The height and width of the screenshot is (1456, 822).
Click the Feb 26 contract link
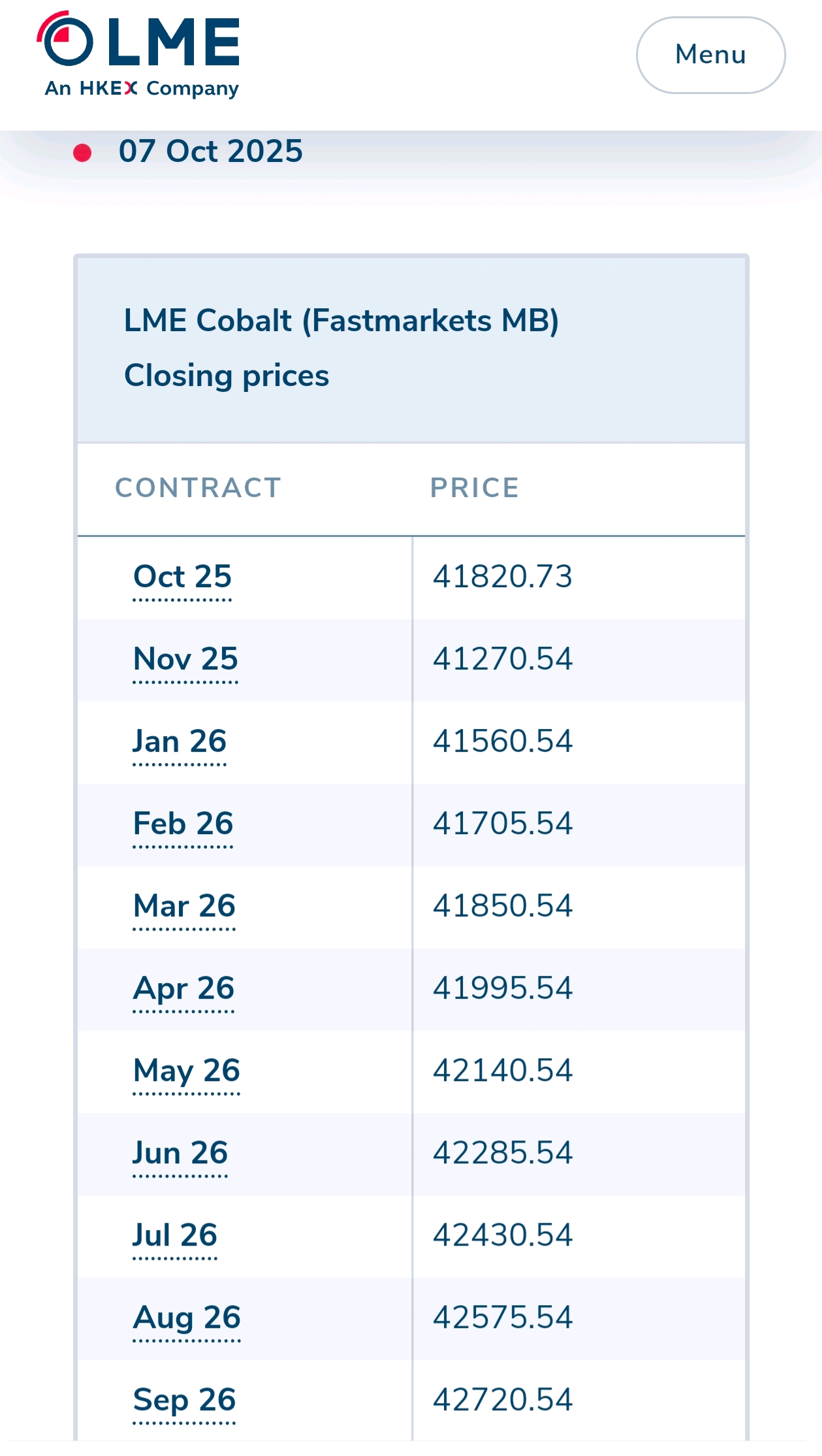click(183, 824)
